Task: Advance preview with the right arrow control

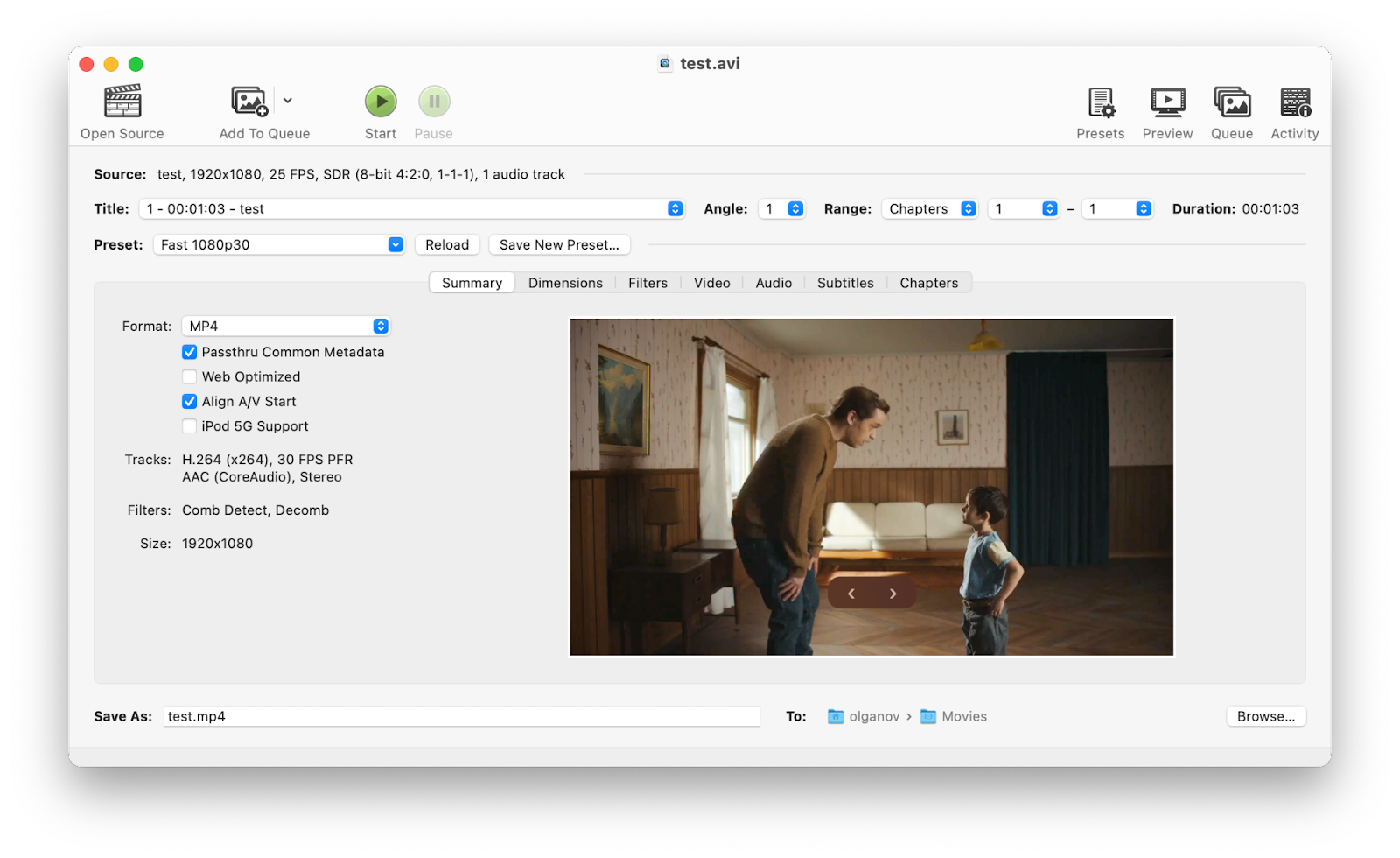Action: click(x=892, y=593)
